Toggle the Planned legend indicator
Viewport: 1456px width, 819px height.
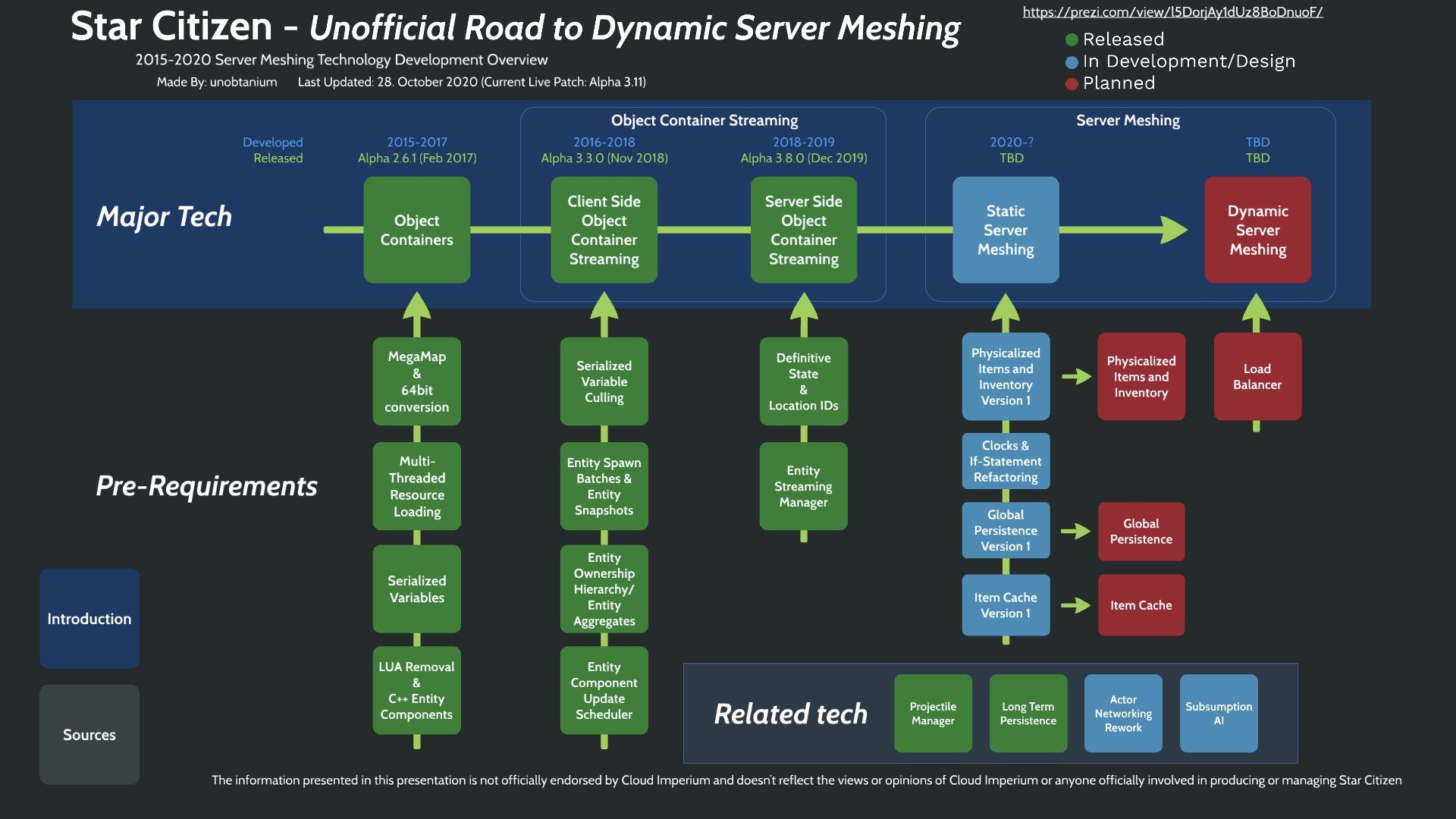pyautogui.click(x=1071, y=83)
